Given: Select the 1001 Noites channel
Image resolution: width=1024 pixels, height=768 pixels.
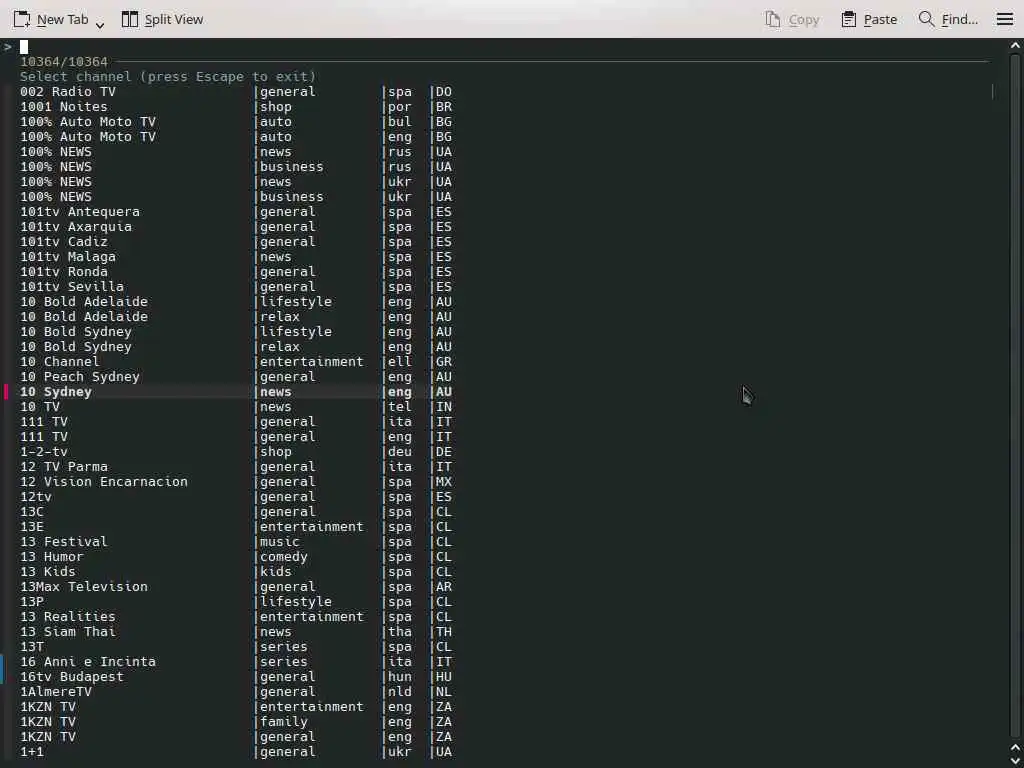Looking at the screenshot, I should [x=236, y=106].
